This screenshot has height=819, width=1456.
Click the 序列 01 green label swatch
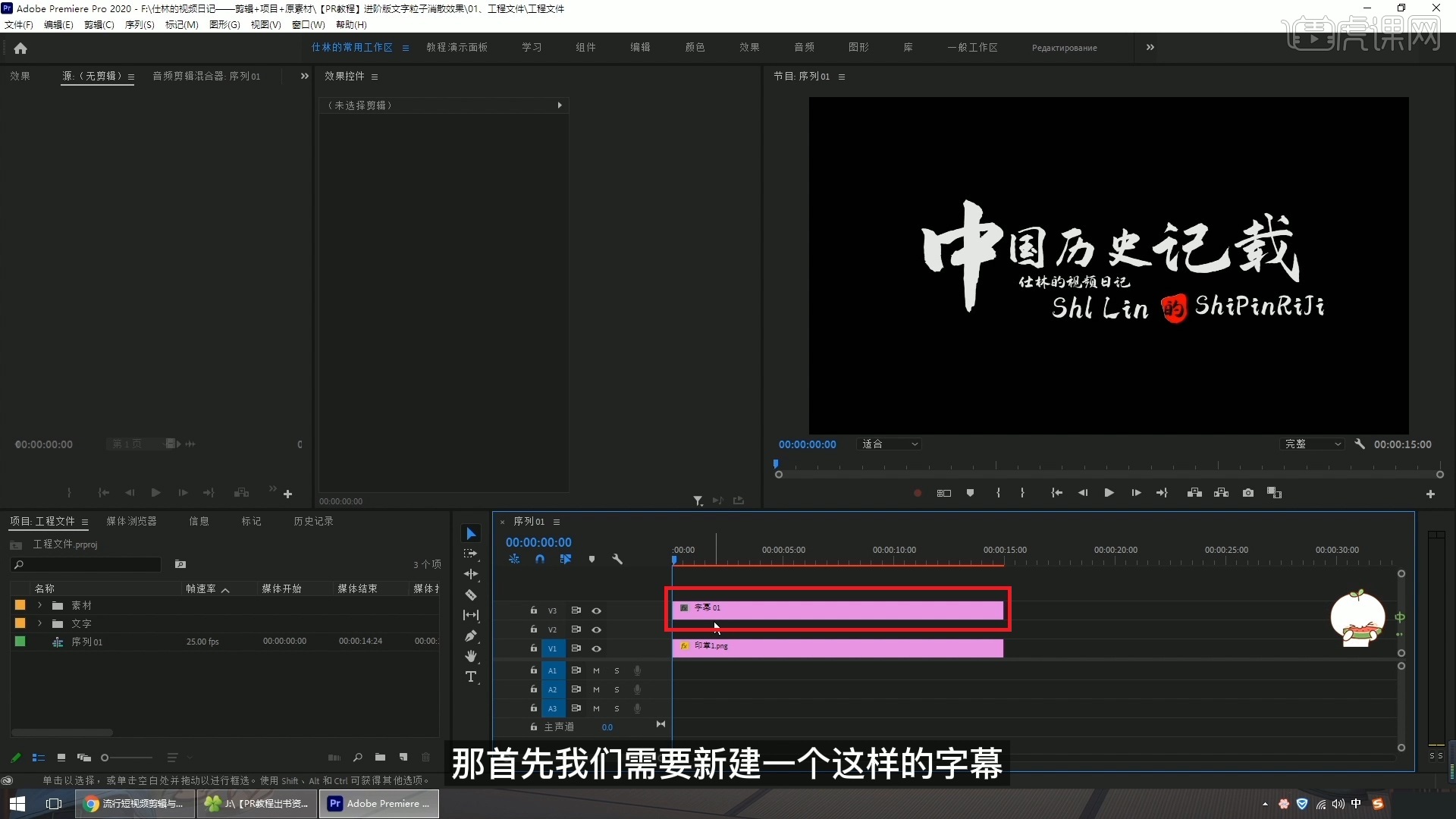[20, 642]
